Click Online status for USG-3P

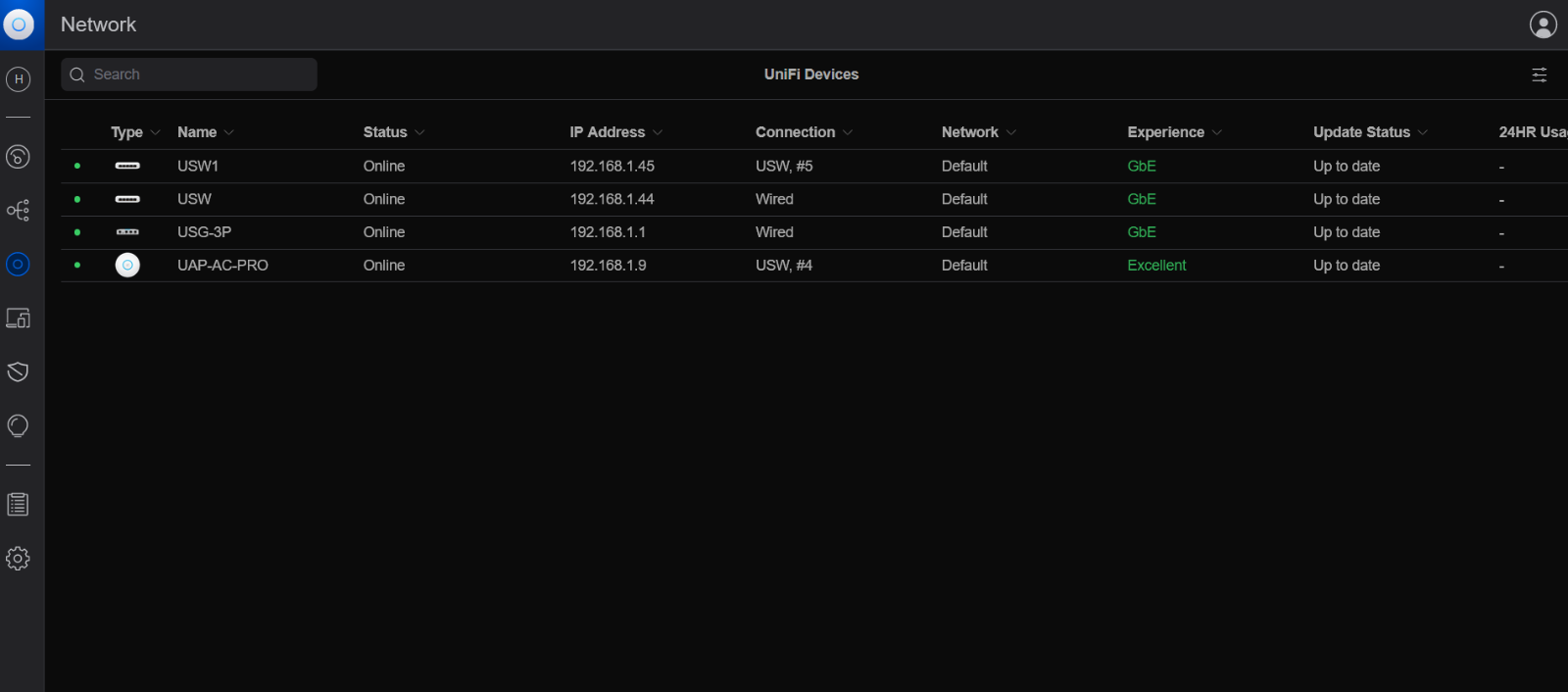point(384,232)
